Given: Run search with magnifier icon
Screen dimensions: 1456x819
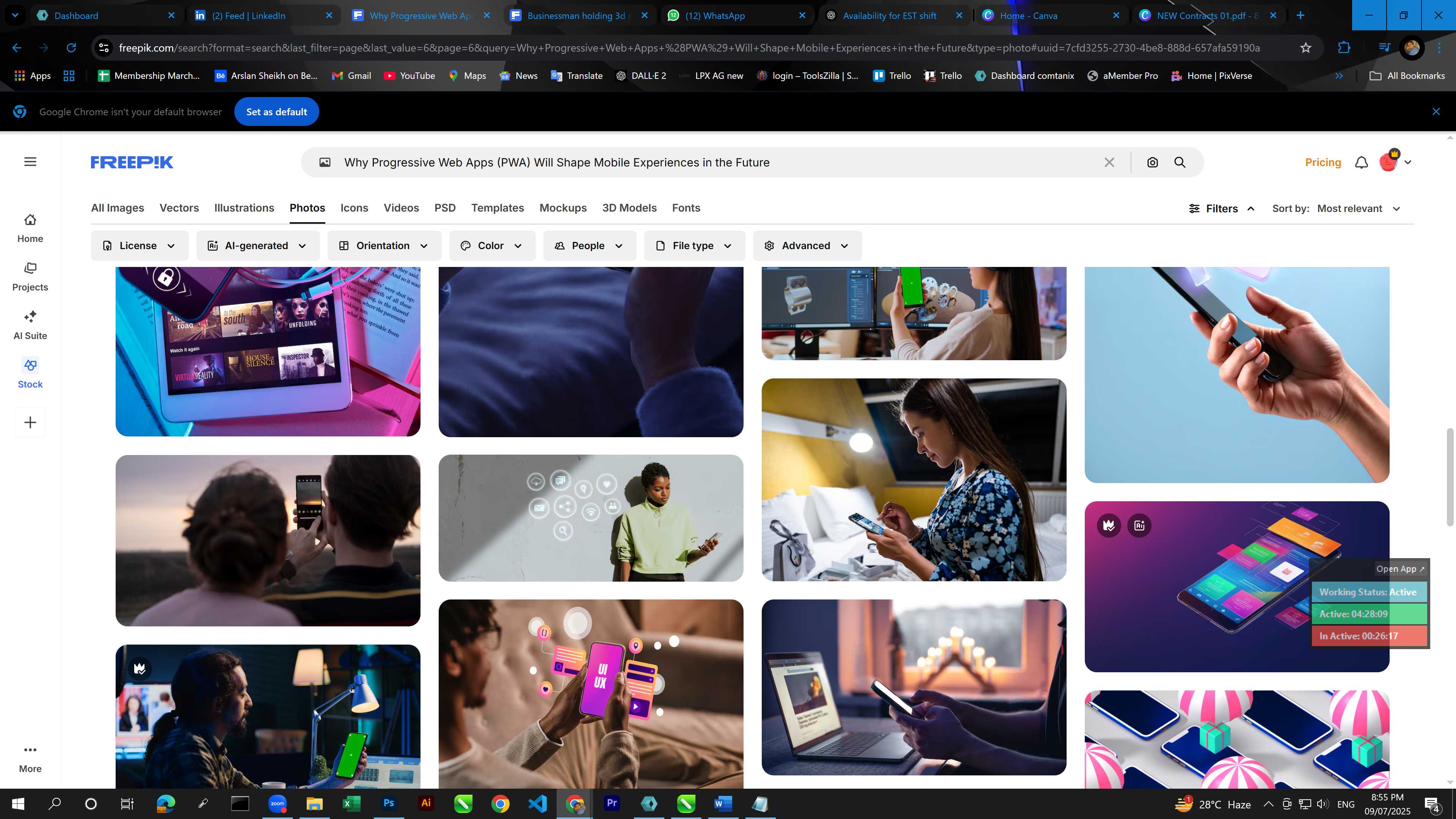Looking at the screenshot, I should coord(1180,162).
